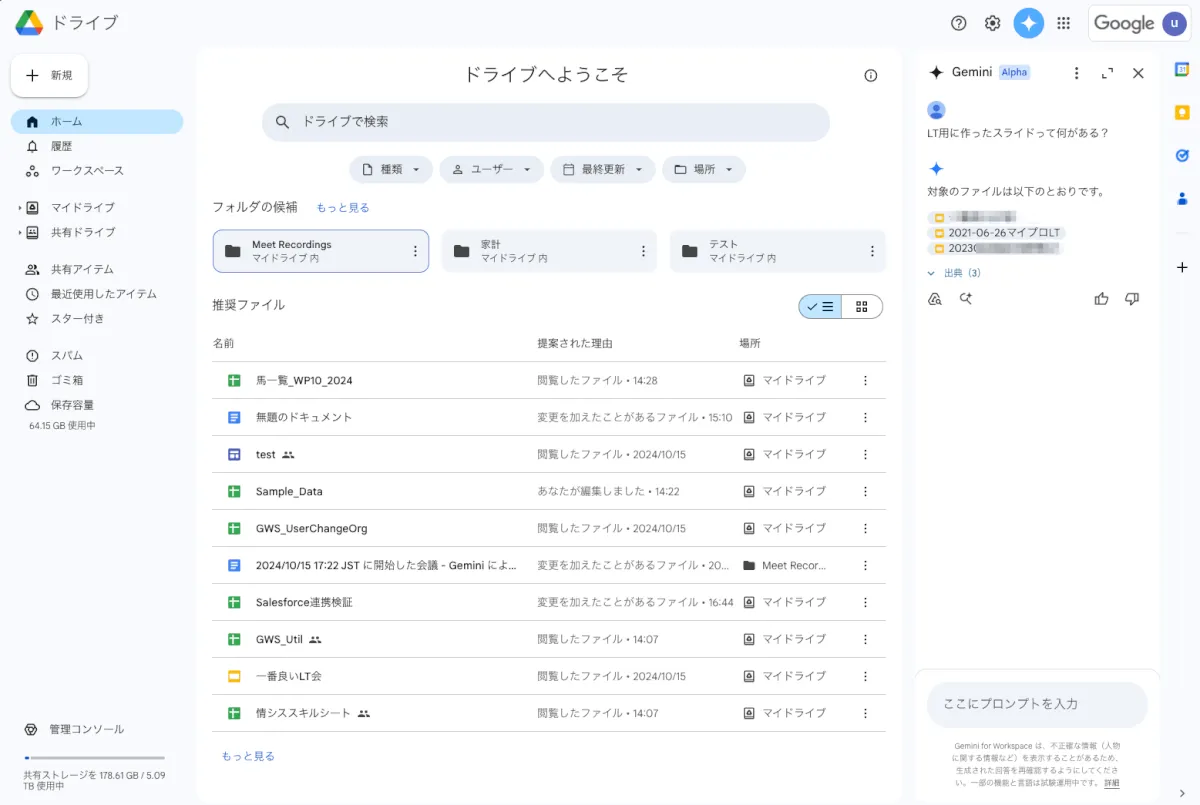Viewport: 1200px width, 805px height.
Task: Expand the マイドライブ tree item
Action: click(20, 208)
